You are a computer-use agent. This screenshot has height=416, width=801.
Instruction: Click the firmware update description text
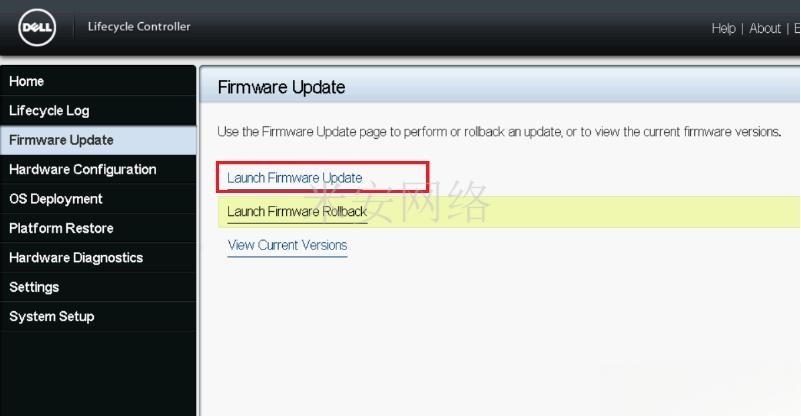(499, 132)
